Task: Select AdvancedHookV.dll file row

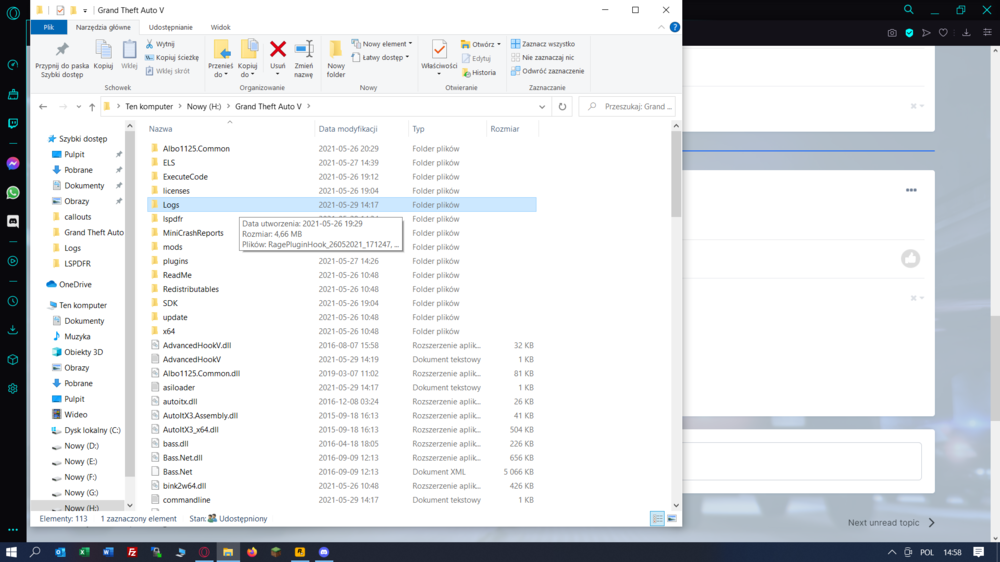Action: (342, 345)
